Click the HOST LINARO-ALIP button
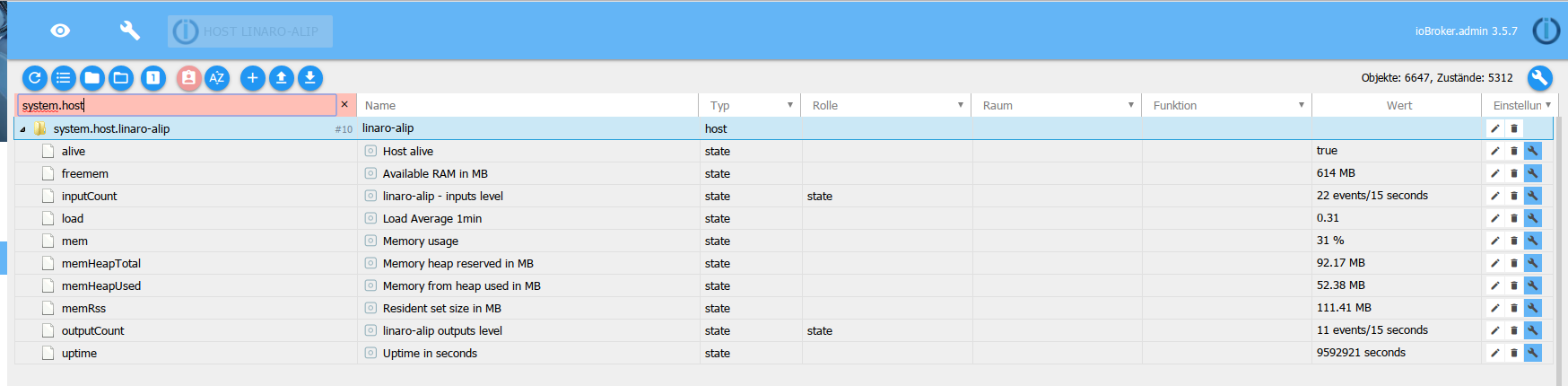Screen dimensions: 1568x386 (x=250, y=31)
